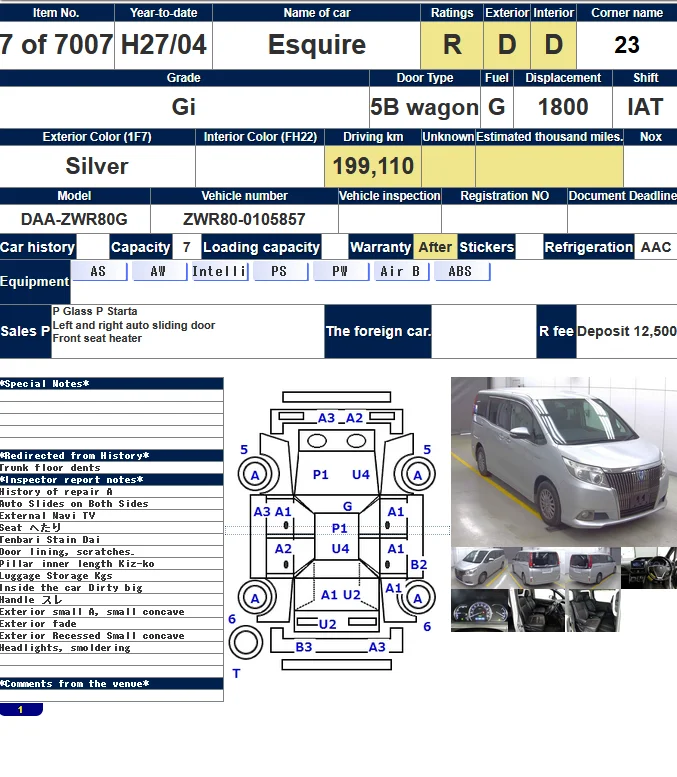
Task: Click the AAC refrigeration value
Action: [x=656, y=247]
